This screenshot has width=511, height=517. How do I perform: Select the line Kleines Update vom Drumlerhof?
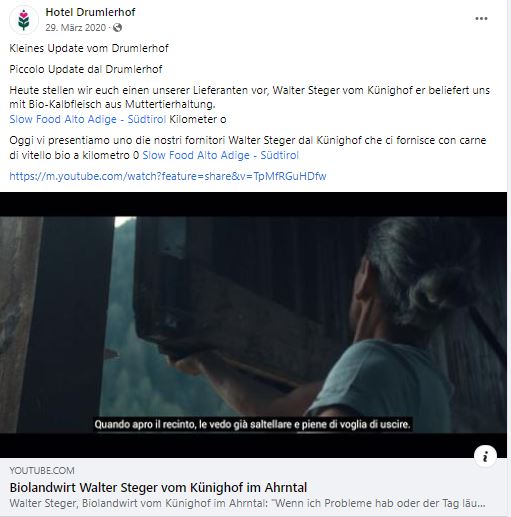[89, 48]
